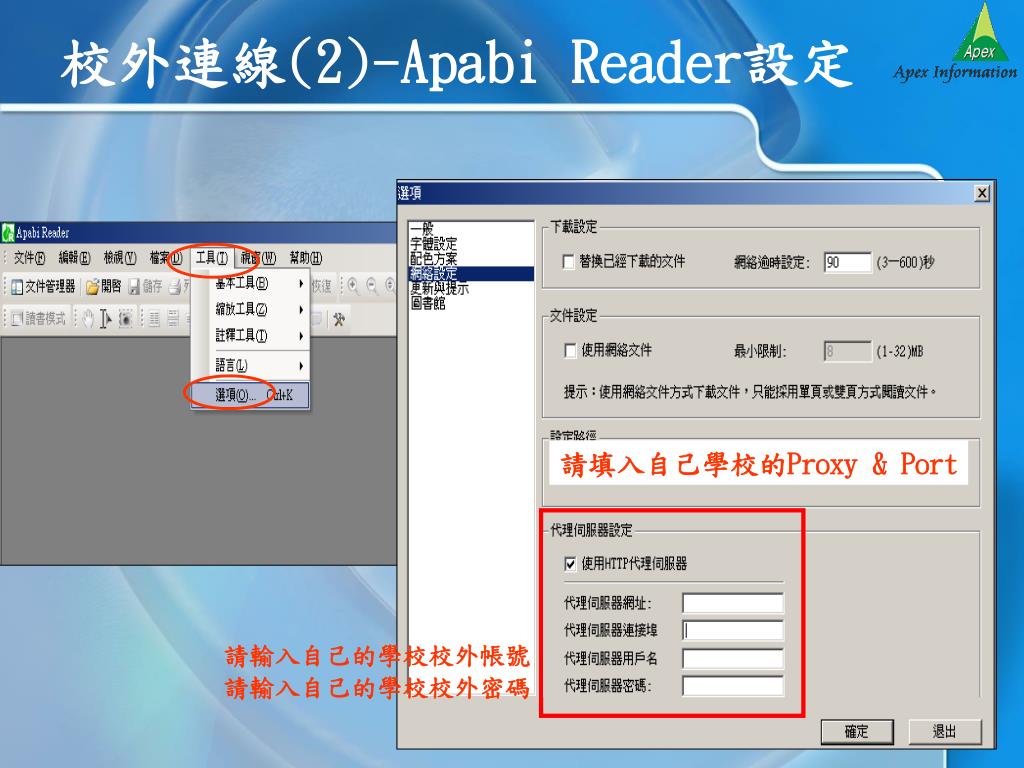The height and width of the screenshot is (768, 1024).
Task: Click the 最小限制 field showing 8
Action: pos(847,351)
